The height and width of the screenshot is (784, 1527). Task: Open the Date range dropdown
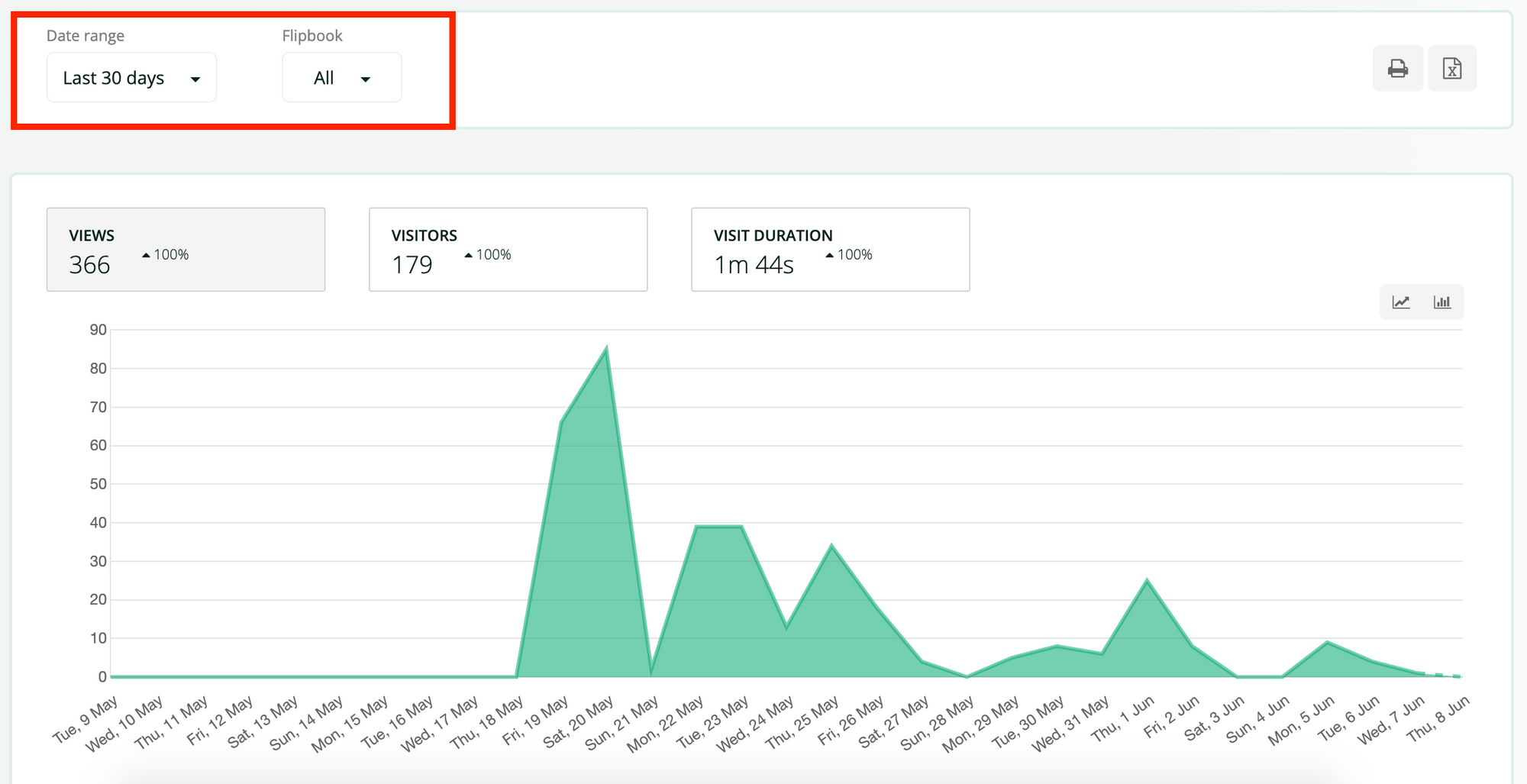131,78
